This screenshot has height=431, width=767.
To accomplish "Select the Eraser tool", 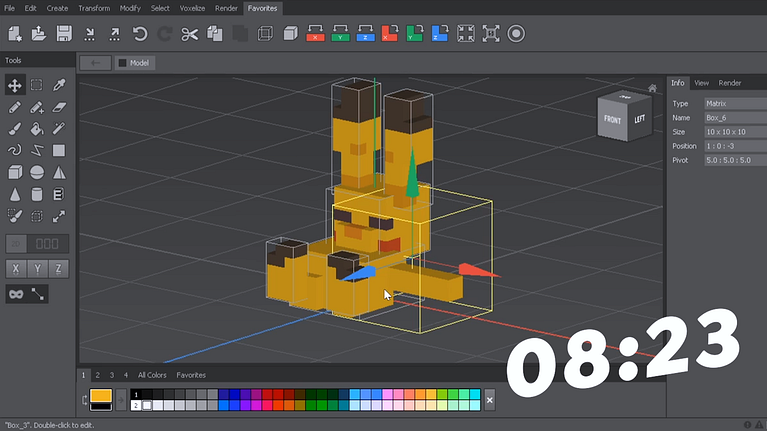I will [59, 107].
